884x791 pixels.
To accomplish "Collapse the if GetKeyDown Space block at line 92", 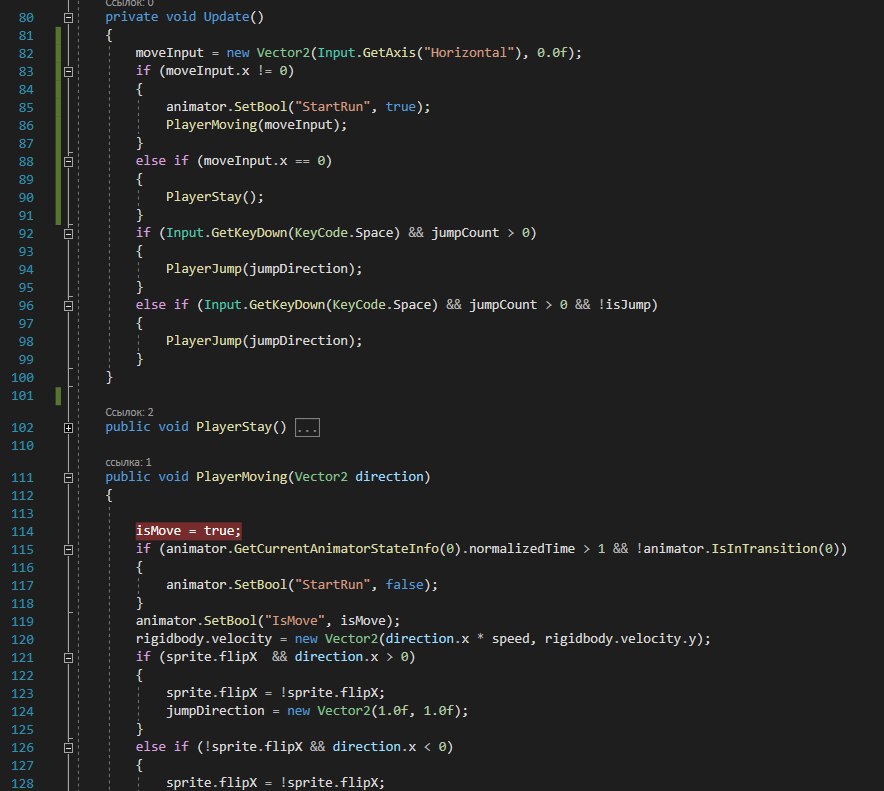I will (x=68, y=233).
